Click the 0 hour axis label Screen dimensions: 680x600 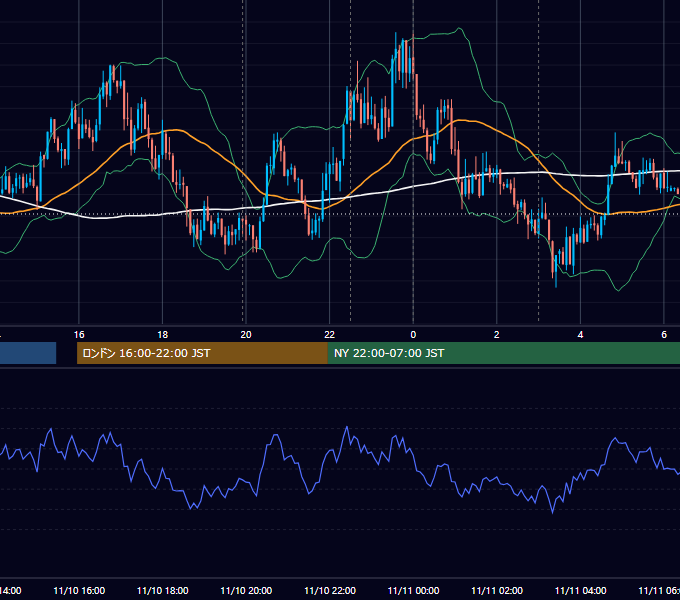pyautogui.click(x=413, y=335)
